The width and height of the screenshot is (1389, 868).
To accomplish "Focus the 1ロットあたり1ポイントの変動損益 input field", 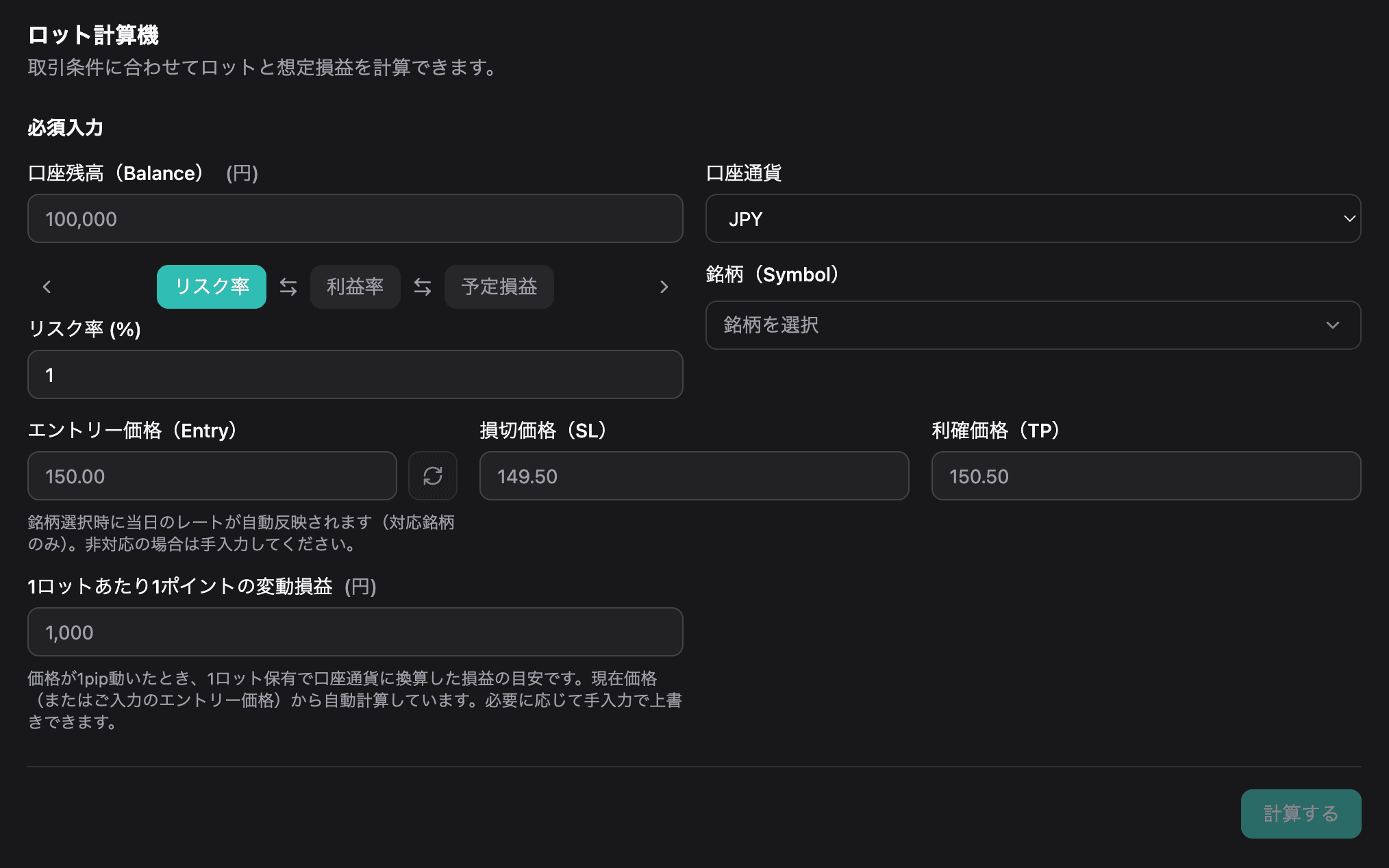I will 355,632.
